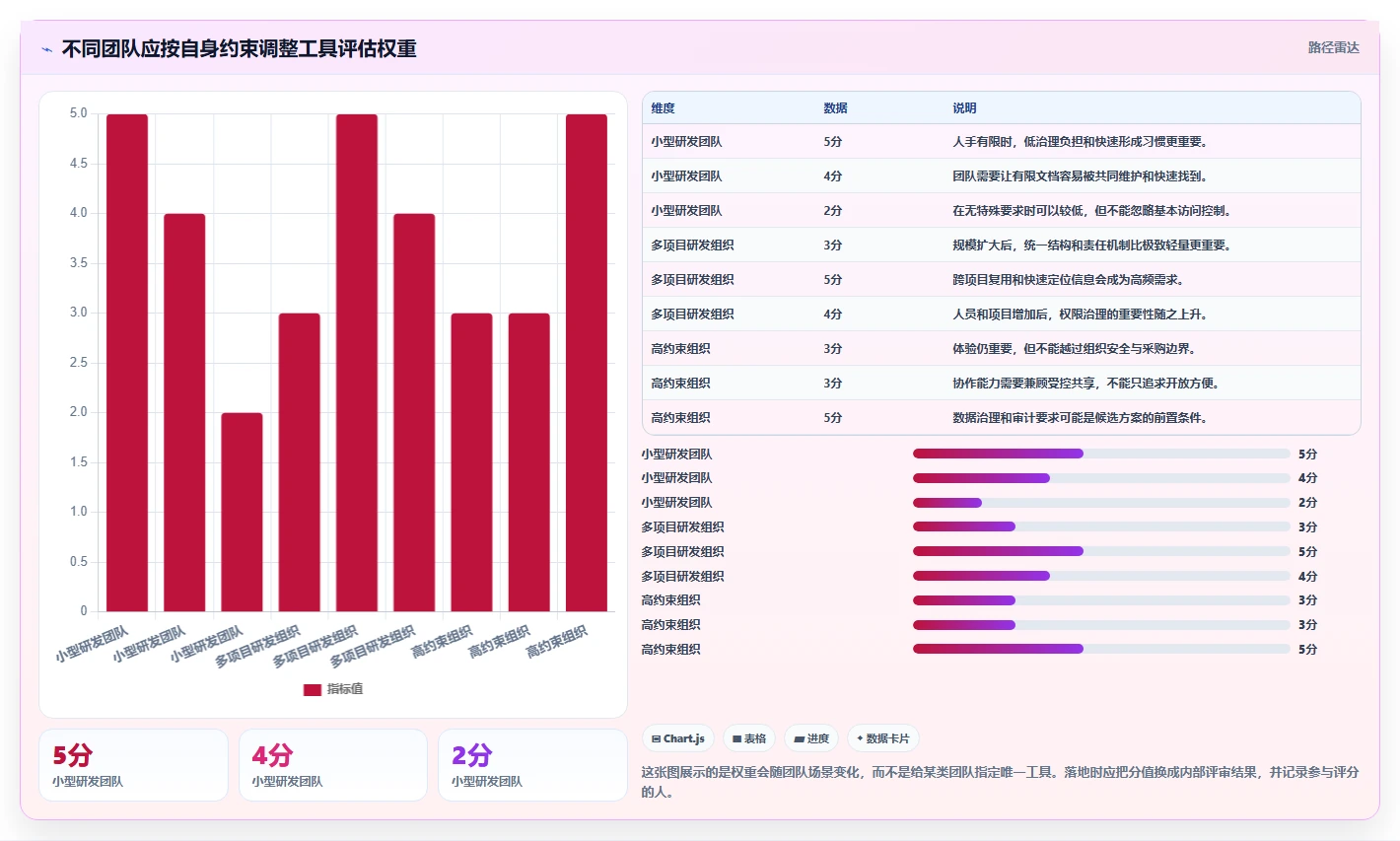Click the 路径雷达 label in the header
This screenshot has width=1400, height=841.
coord(1333,47)
